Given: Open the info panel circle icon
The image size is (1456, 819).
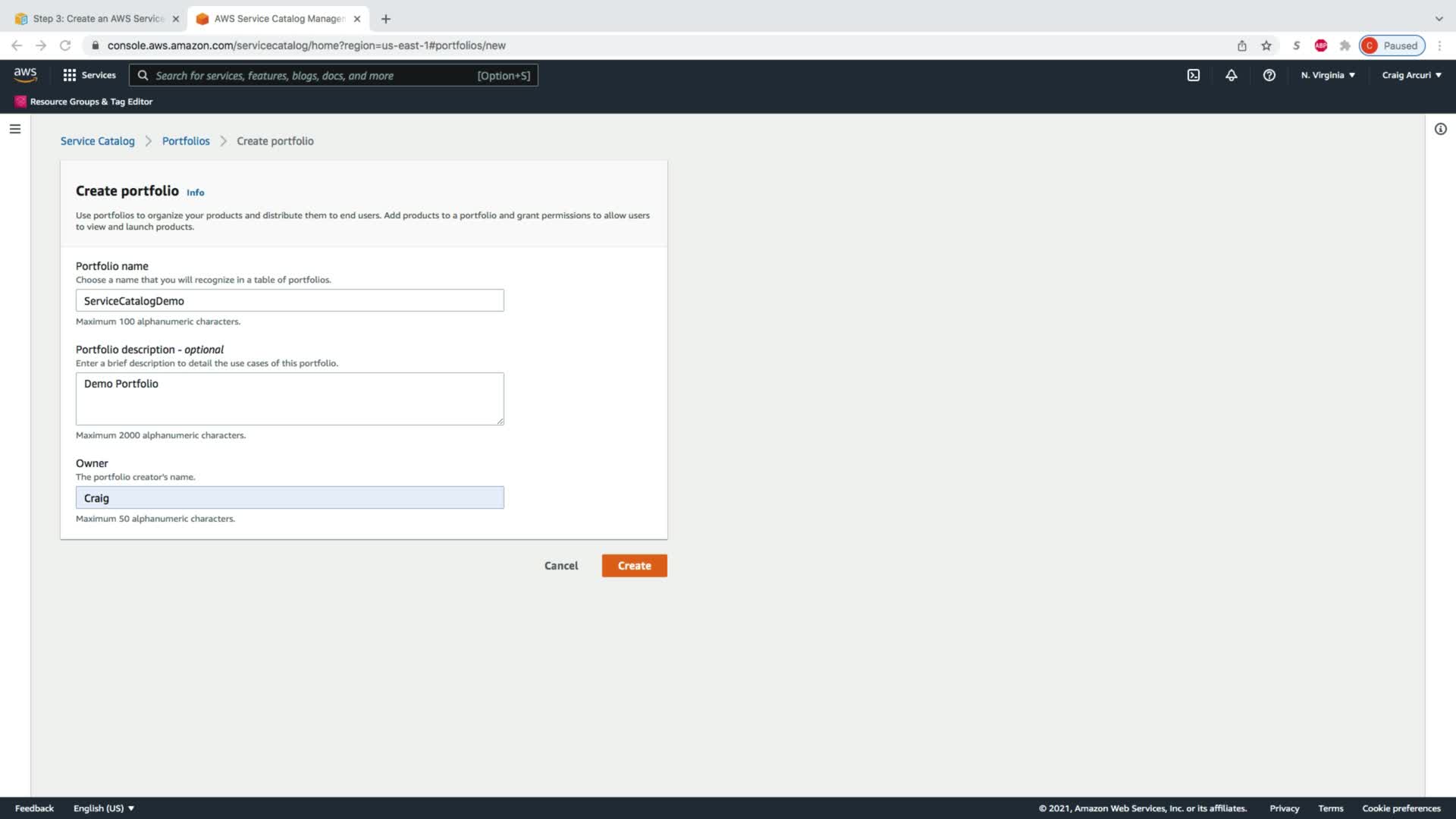Looking at the screenshot, I should (1440, 129).
